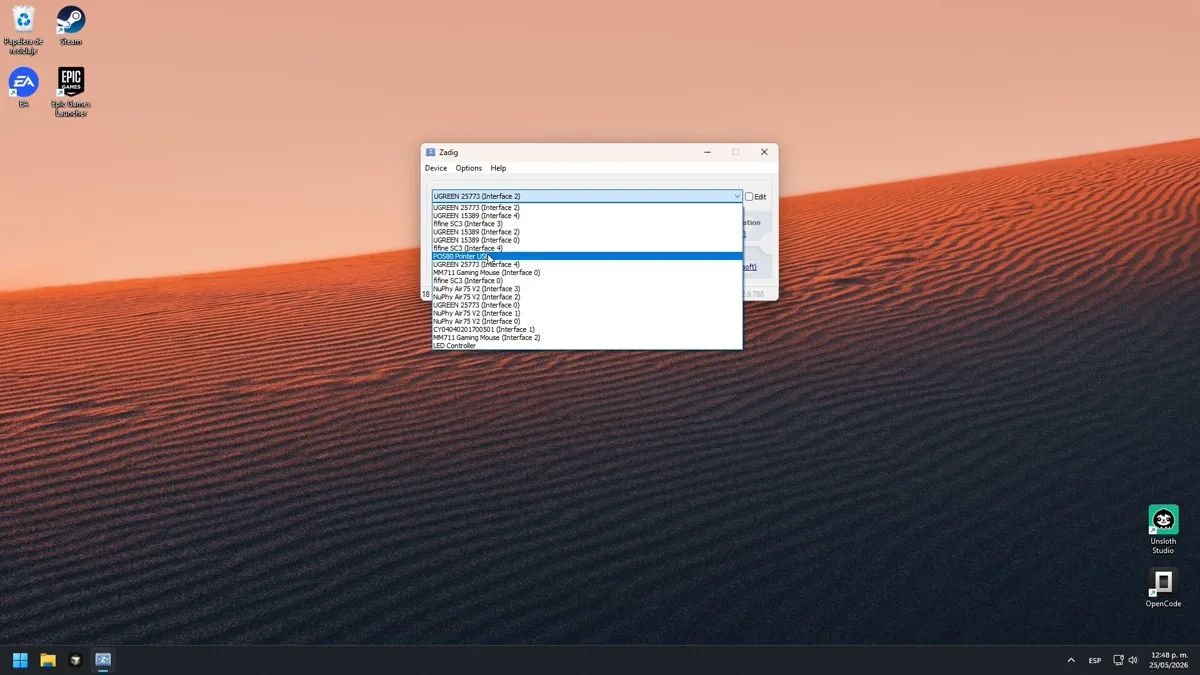Choose UGREEN 15389 (Interface 0) from list
This screenshot has width=1200, height=675.
(x=587, y=240)
